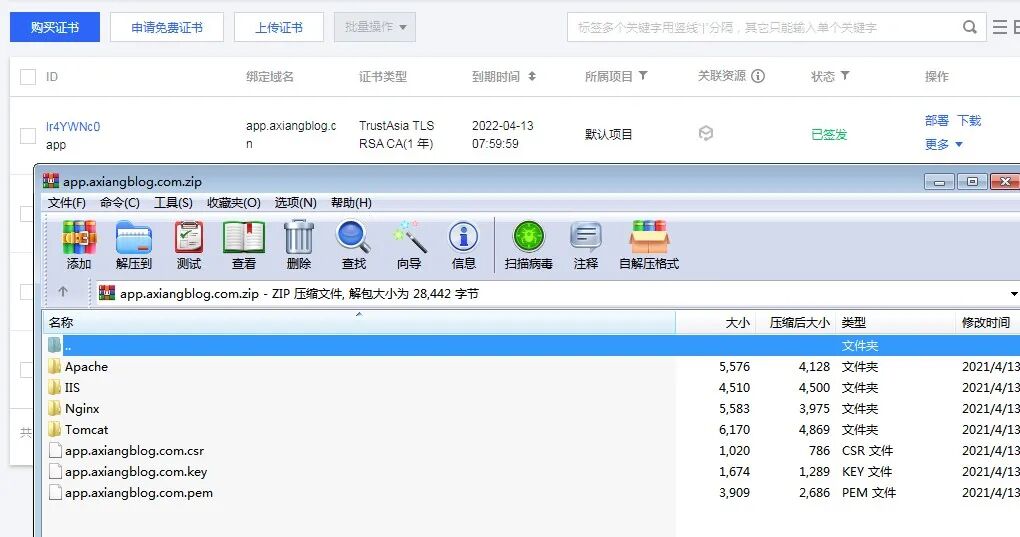Screen dimensions: 1020x537
Task: Click the 查看 (View) book icon
Action: (x=244, y=237)
